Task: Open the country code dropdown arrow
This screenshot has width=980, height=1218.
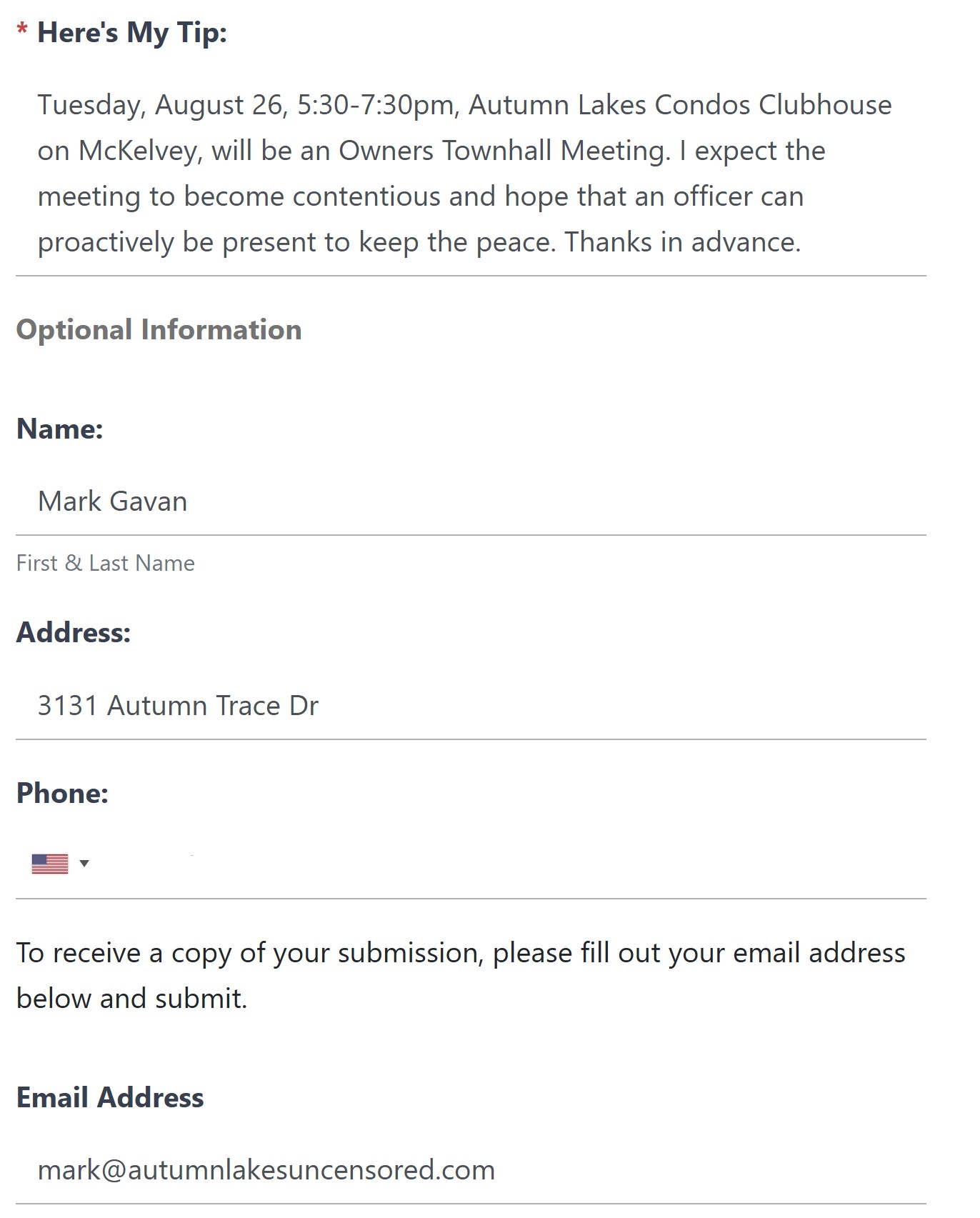Action: point(84,864)
